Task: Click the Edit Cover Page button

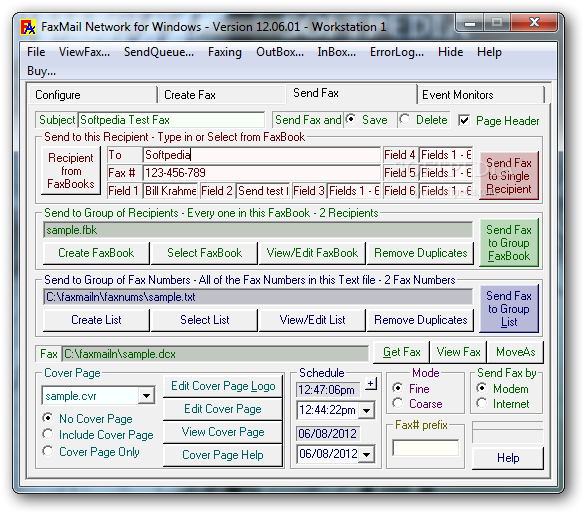Action: [223, 409]
